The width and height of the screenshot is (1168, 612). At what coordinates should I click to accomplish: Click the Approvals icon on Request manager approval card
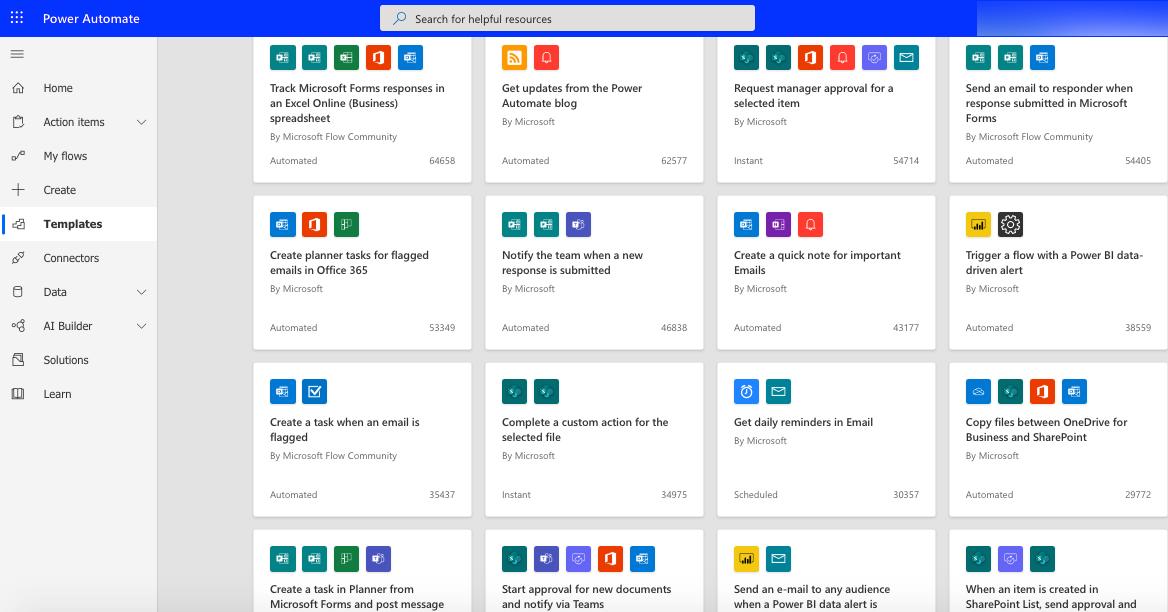[875, 57]
